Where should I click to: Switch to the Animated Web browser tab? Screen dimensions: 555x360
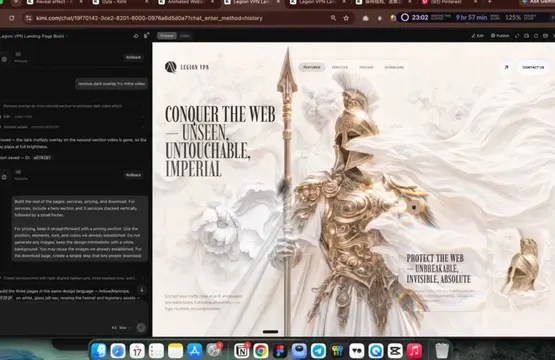click(x=185, y=2)
